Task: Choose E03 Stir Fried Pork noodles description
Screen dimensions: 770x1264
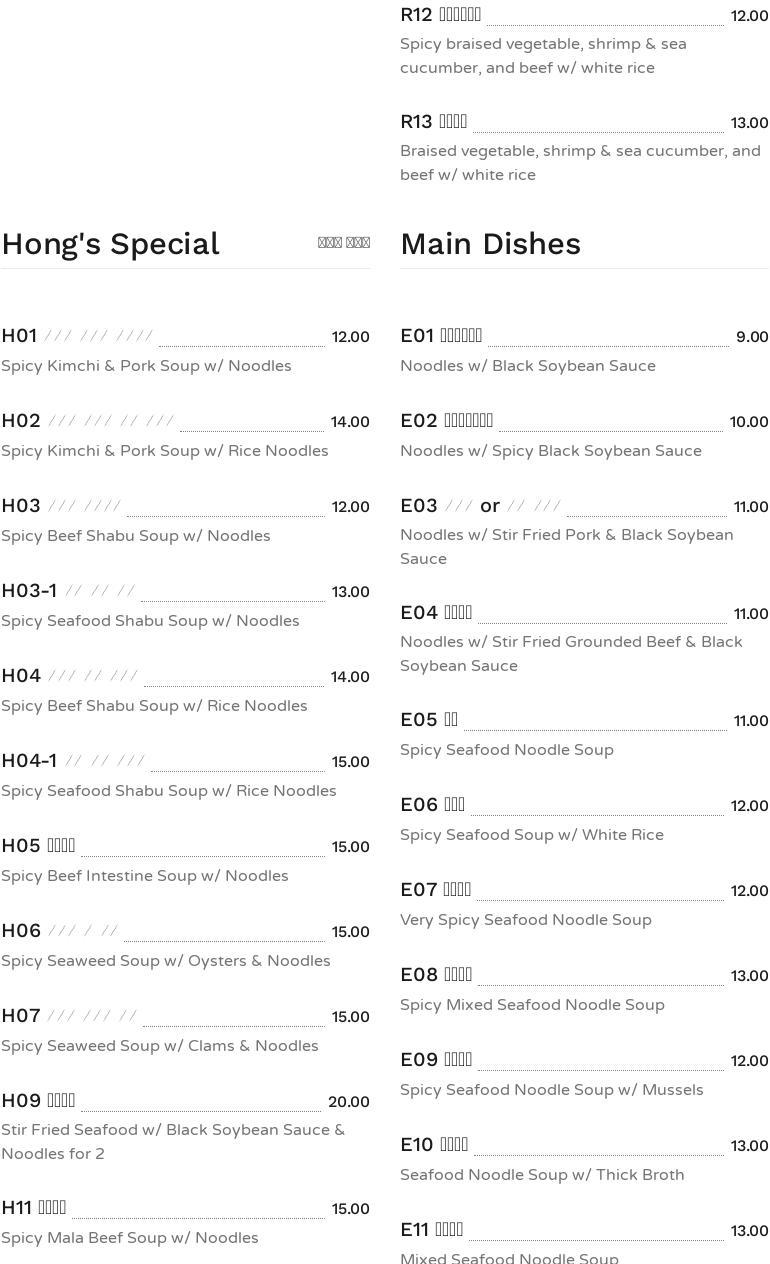Action: (x=566, y=547)
